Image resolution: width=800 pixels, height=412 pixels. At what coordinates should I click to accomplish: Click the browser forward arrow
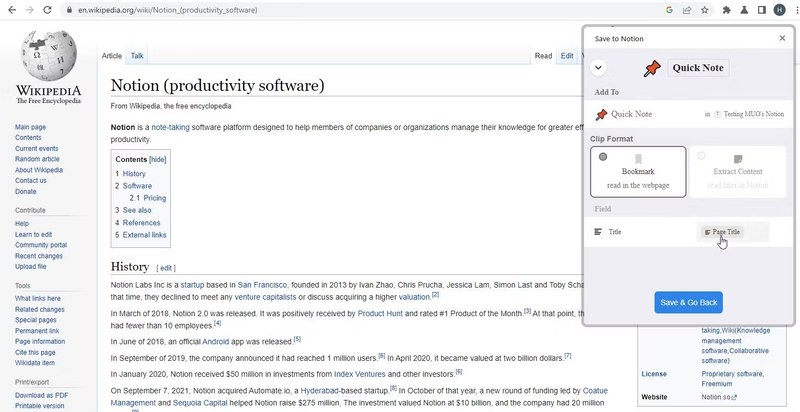pos(30,10)
